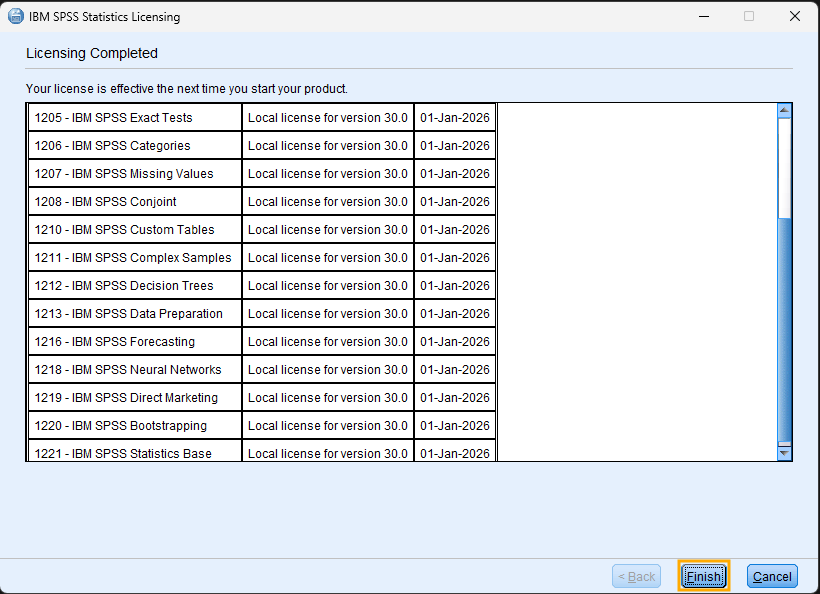Click the Finish button
820x594 pixels.
(703, 576)
